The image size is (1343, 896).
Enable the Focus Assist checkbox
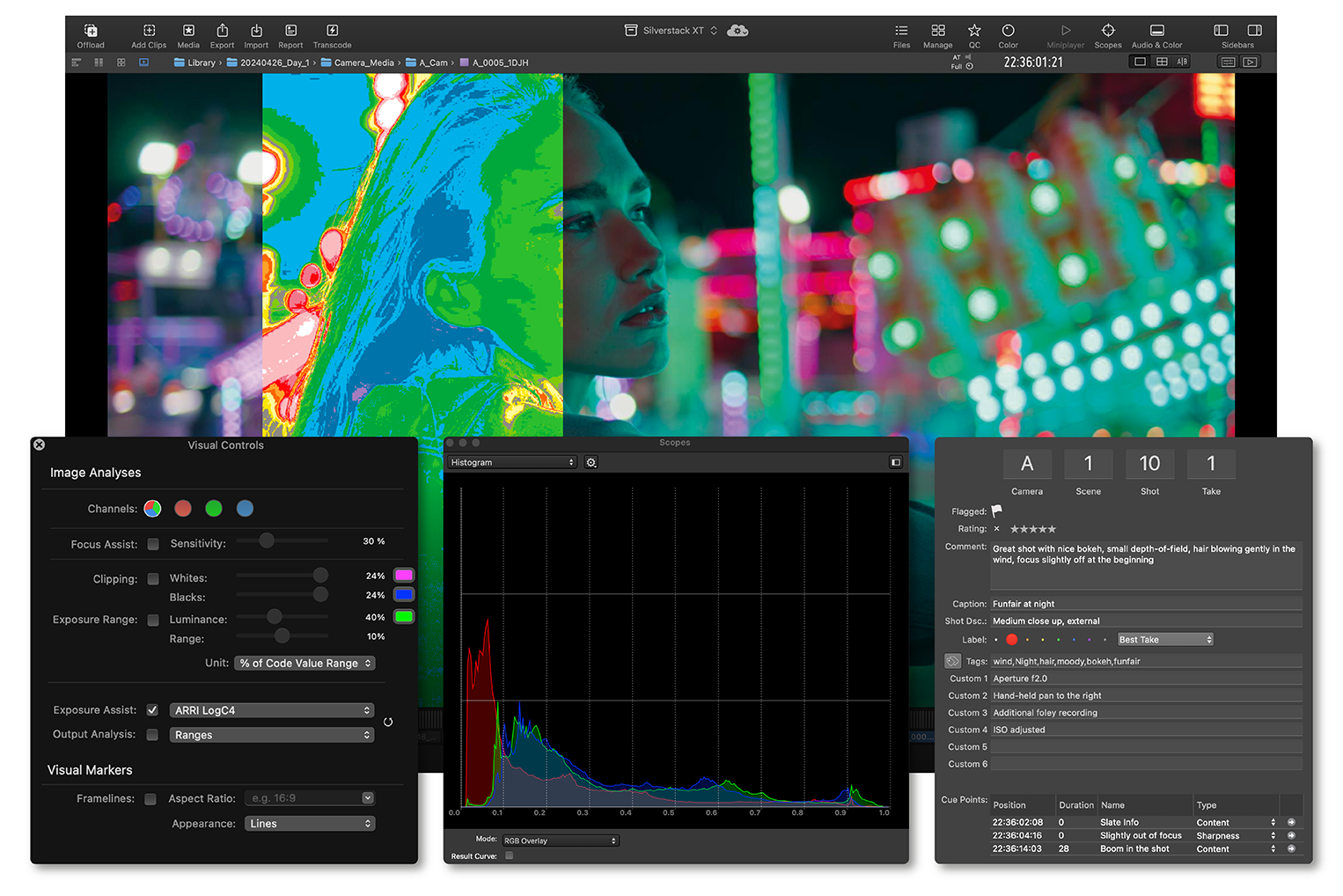point(153,545)
